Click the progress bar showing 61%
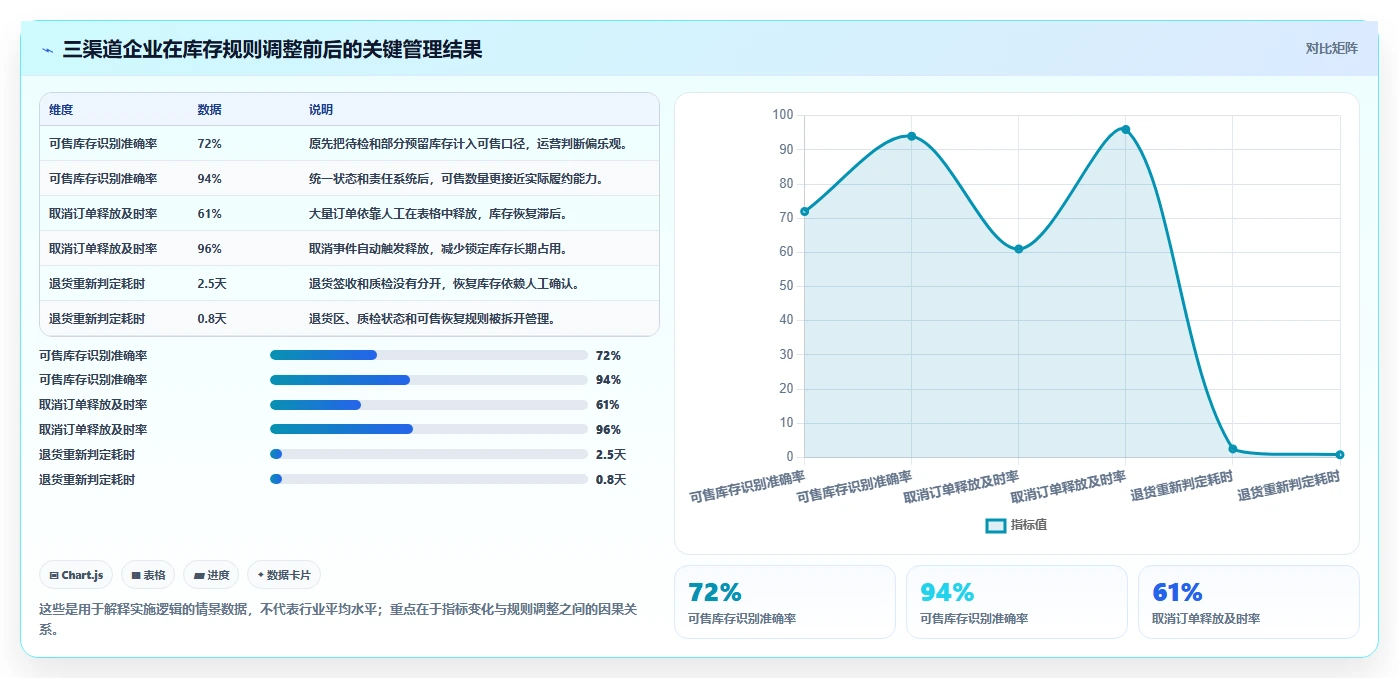Image resolution: width=1399 pixels, height=678 pixels. [429, 405]
